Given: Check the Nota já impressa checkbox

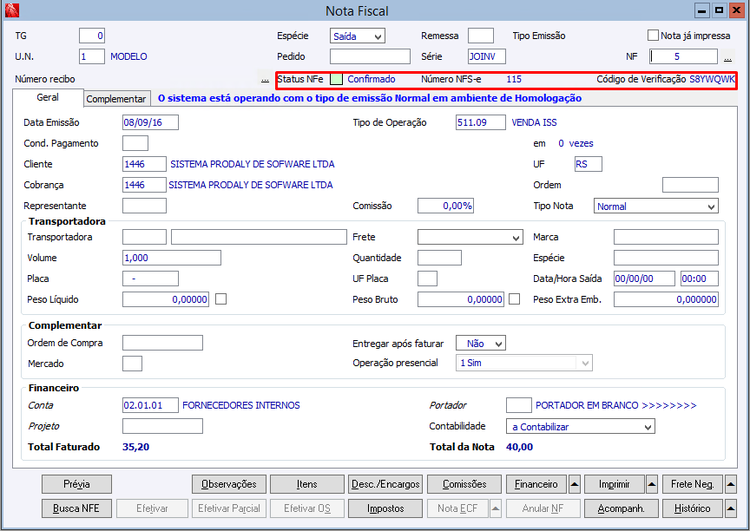Looking at the screenshot, I should coord(653,36).
